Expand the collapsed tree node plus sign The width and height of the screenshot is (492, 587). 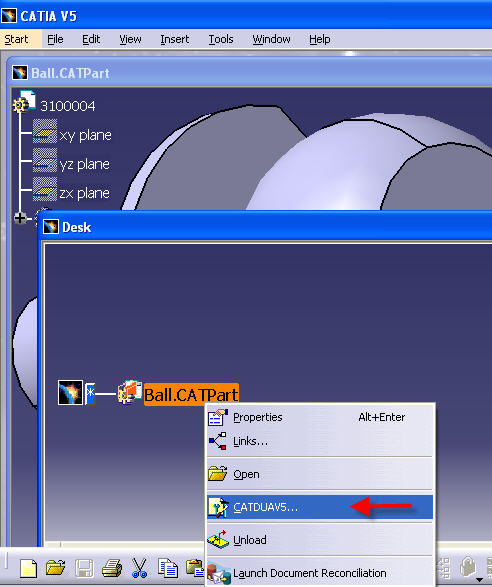[x=20, y=218]
